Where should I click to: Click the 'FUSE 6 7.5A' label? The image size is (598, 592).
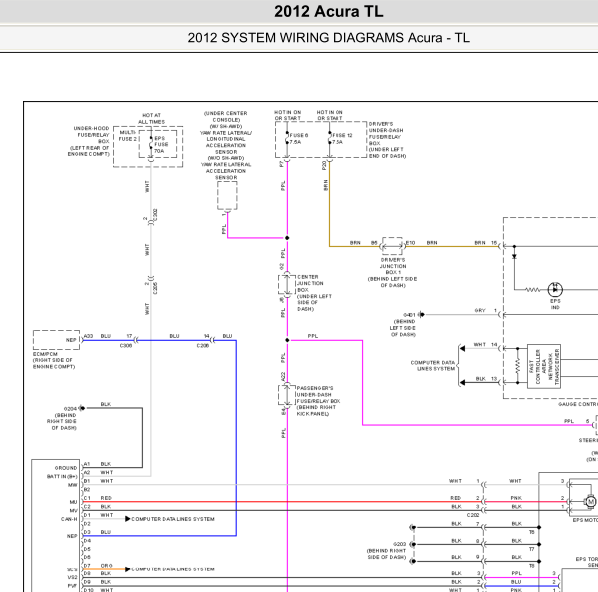(299, 138)
